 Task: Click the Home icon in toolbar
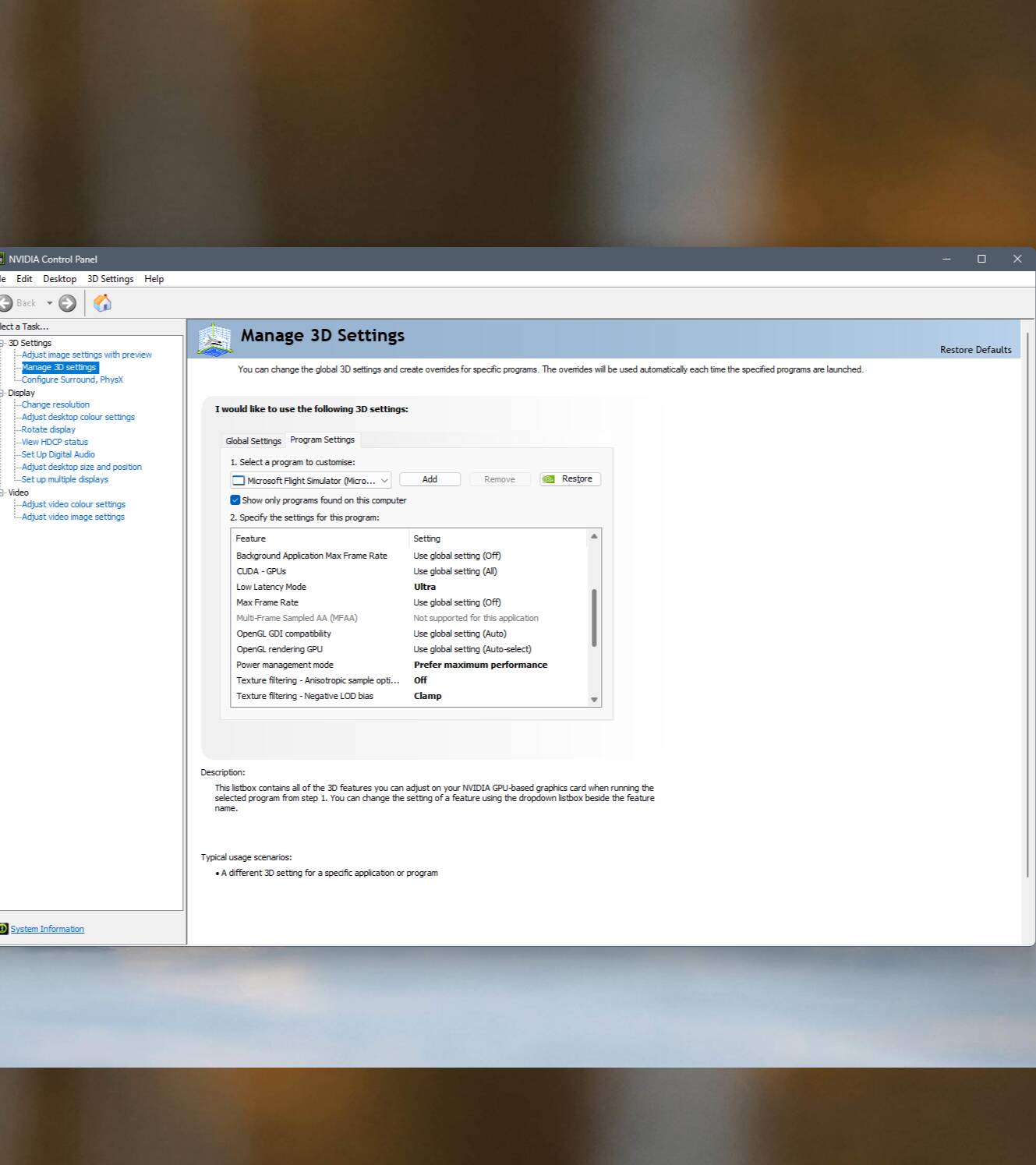click(102, 303)
